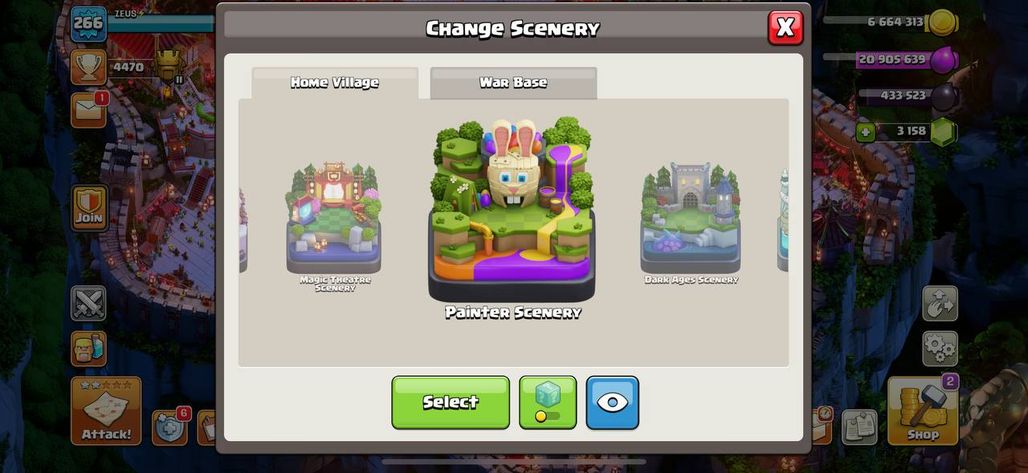Tap the trophy icon showing 4470
1028x473 pixels.
click(x=89, y=67)
